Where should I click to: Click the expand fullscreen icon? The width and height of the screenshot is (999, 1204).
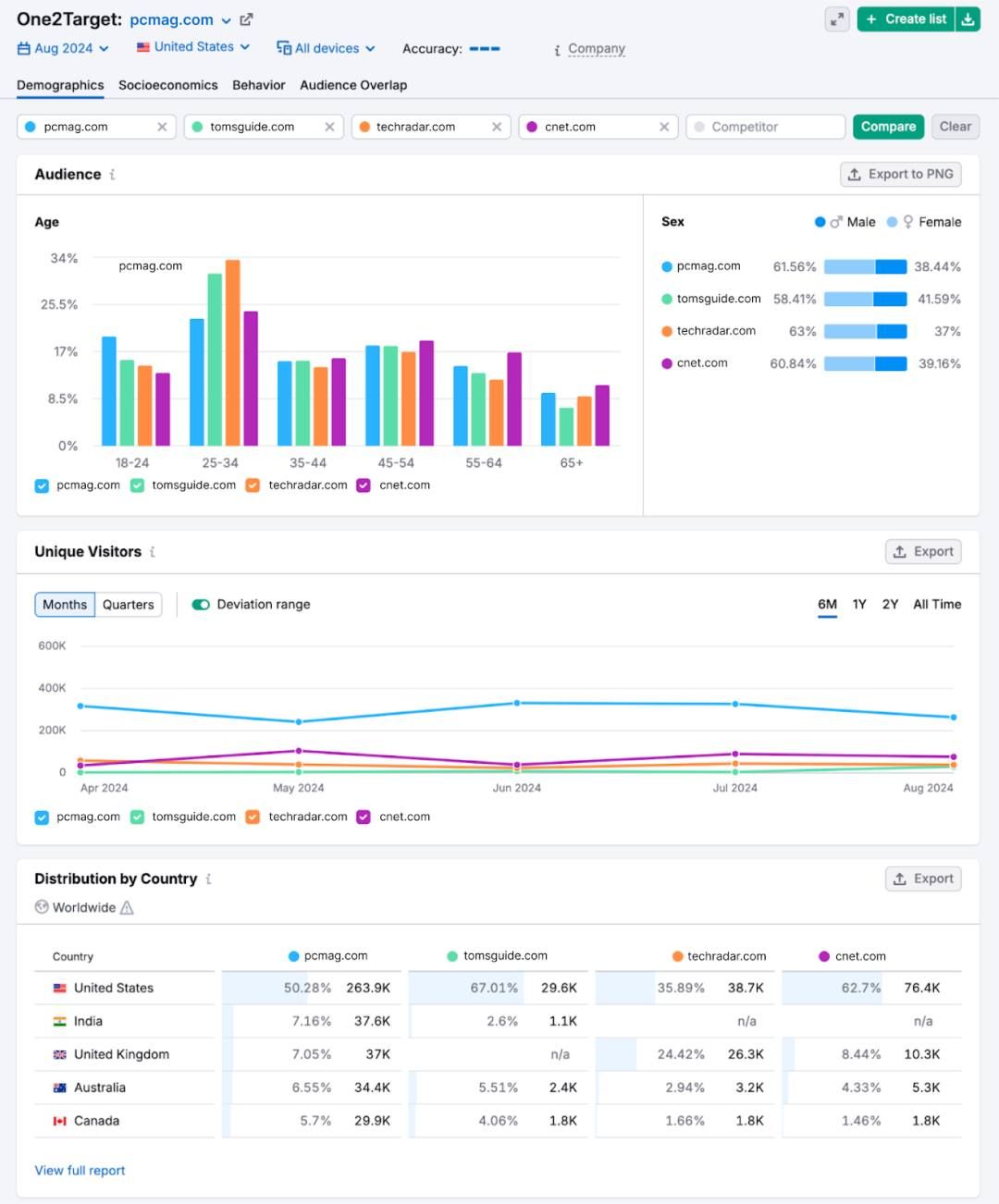(x=837, y=19)
